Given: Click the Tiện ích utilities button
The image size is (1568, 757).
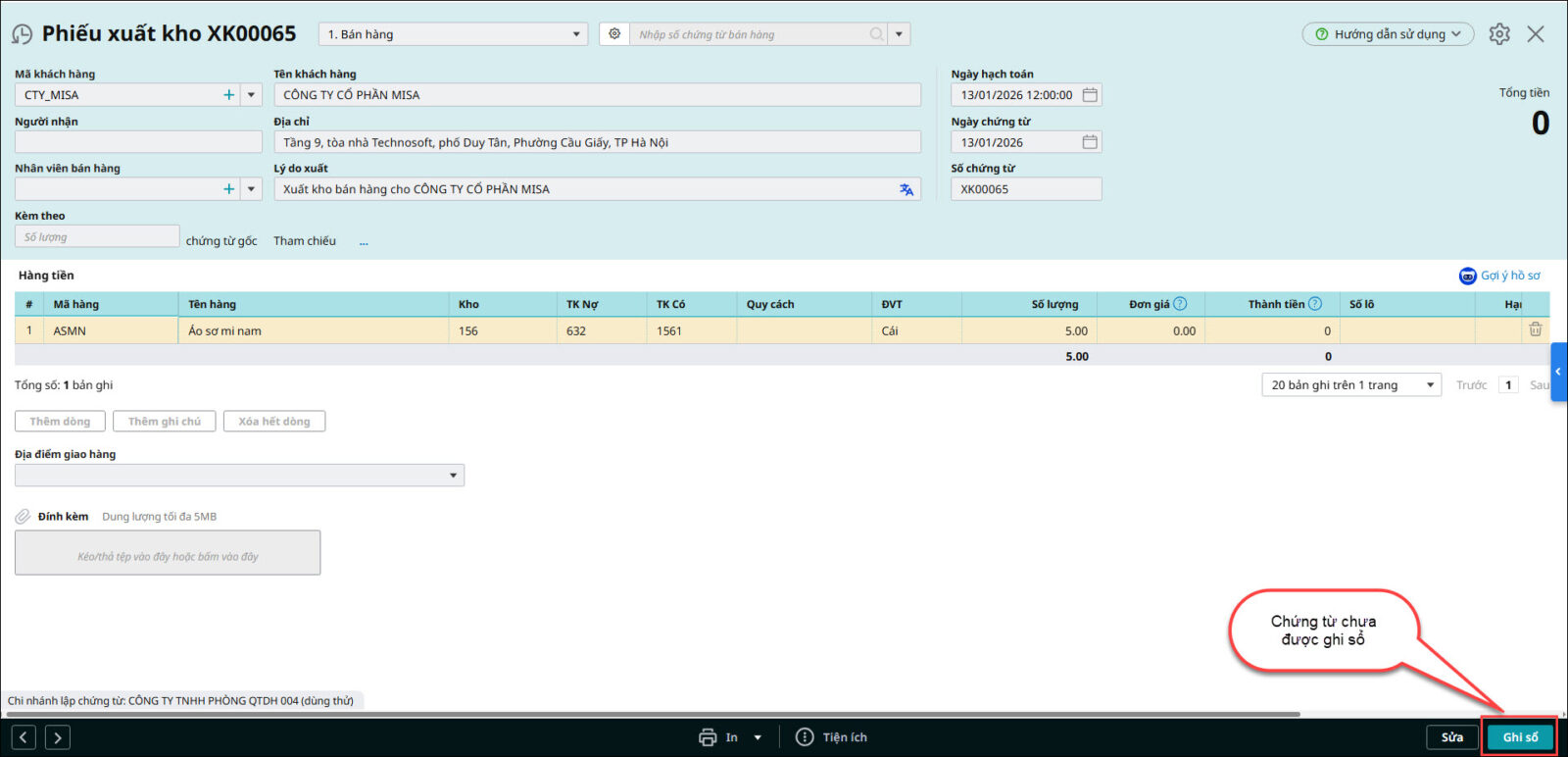Looking at the screenshot, I should tap(832, 737).
